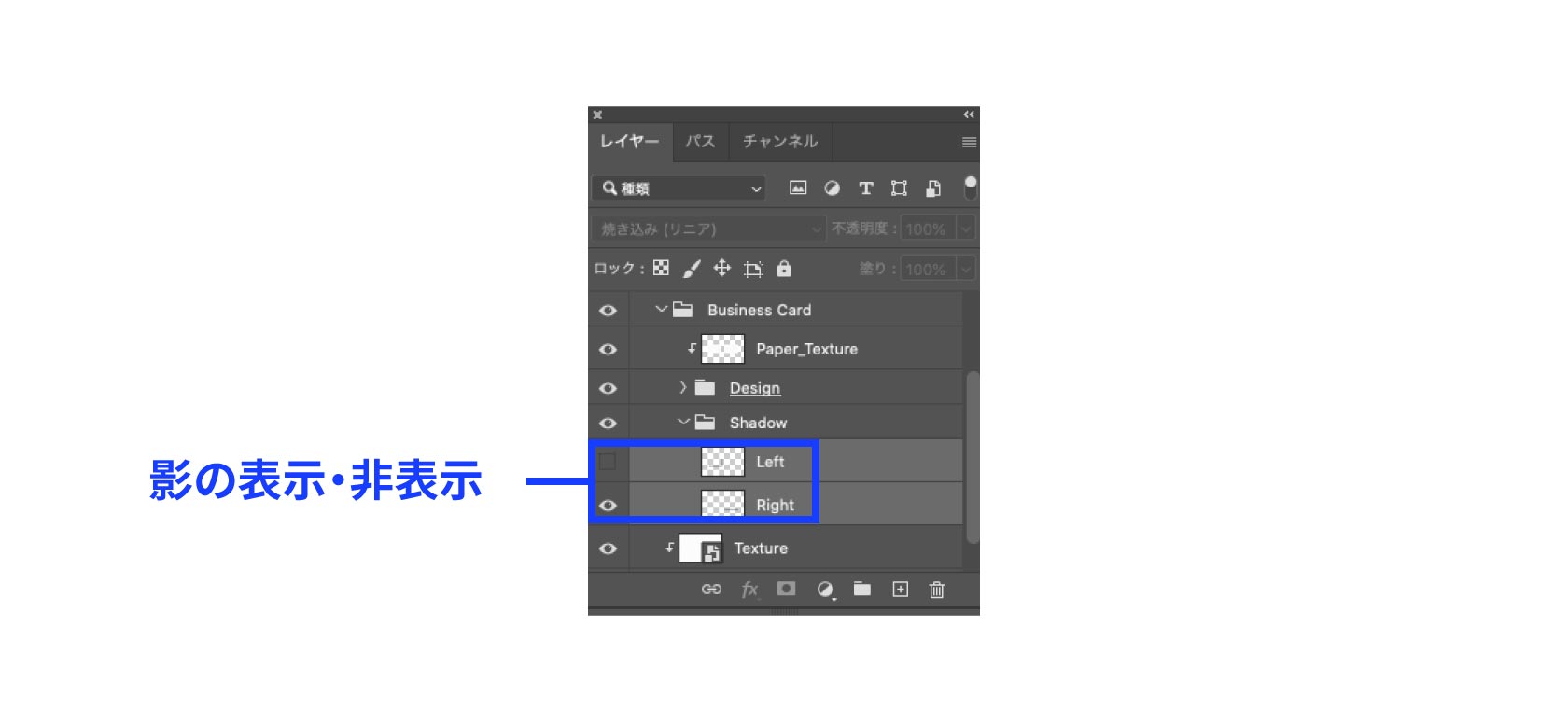Lock artboard nesting icon
Screen dimensions: 1568x722
(753, 270)
